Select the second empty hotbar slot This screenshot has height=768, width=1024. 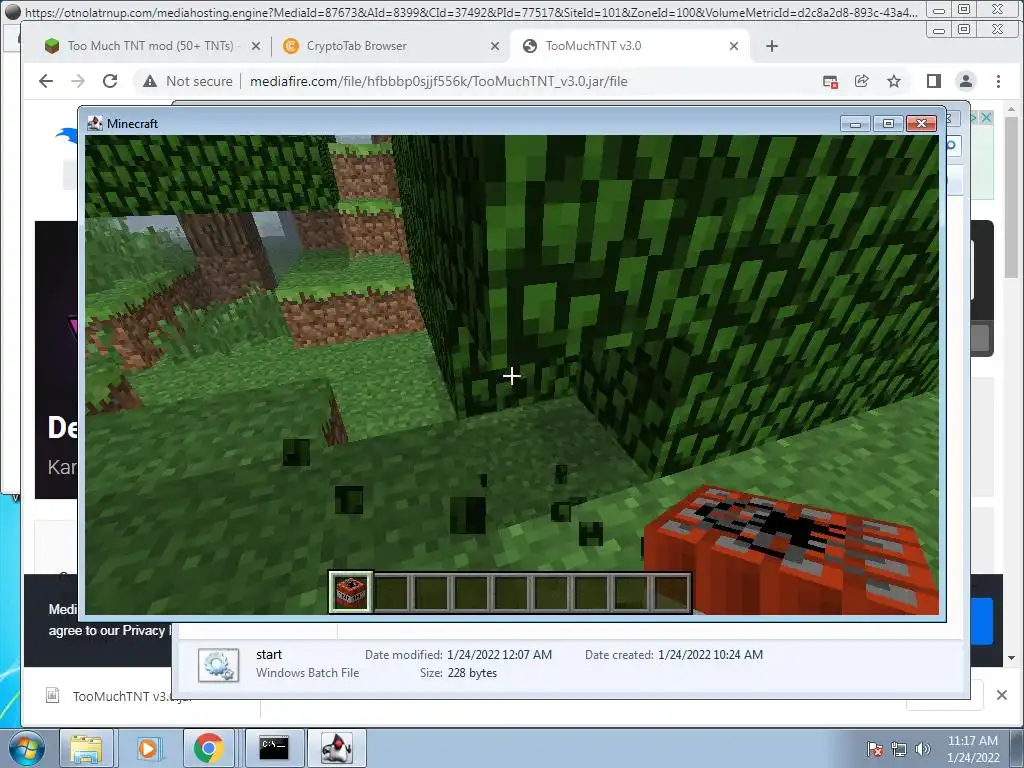click(432, 592)
